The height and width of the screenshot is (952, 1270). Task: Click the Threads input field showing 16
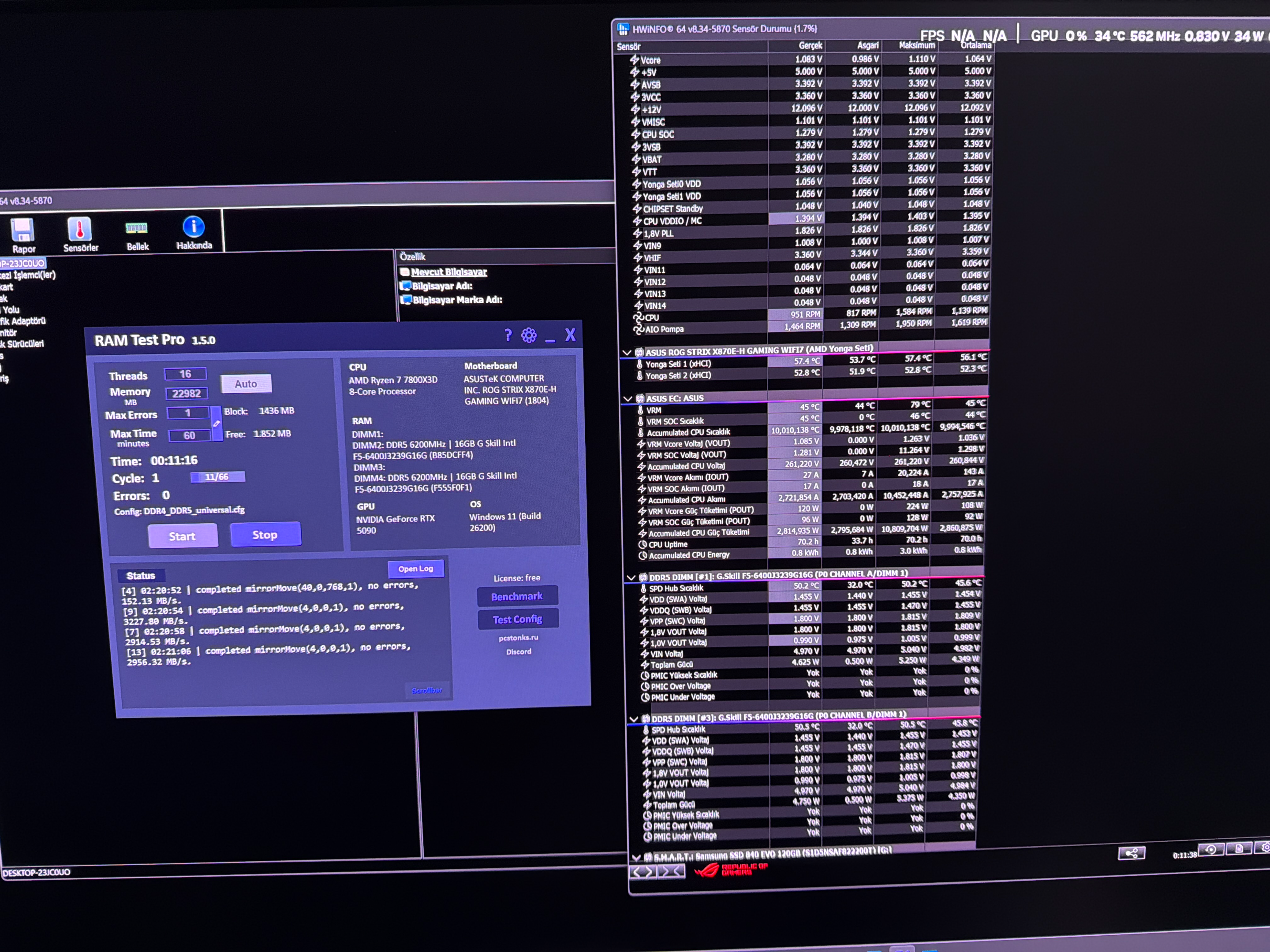[x=186, y=374]
